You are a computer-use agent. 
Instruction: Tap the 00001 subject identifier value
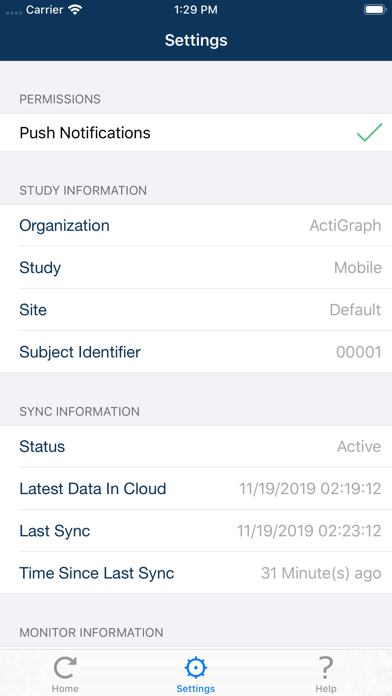point(359,352)
